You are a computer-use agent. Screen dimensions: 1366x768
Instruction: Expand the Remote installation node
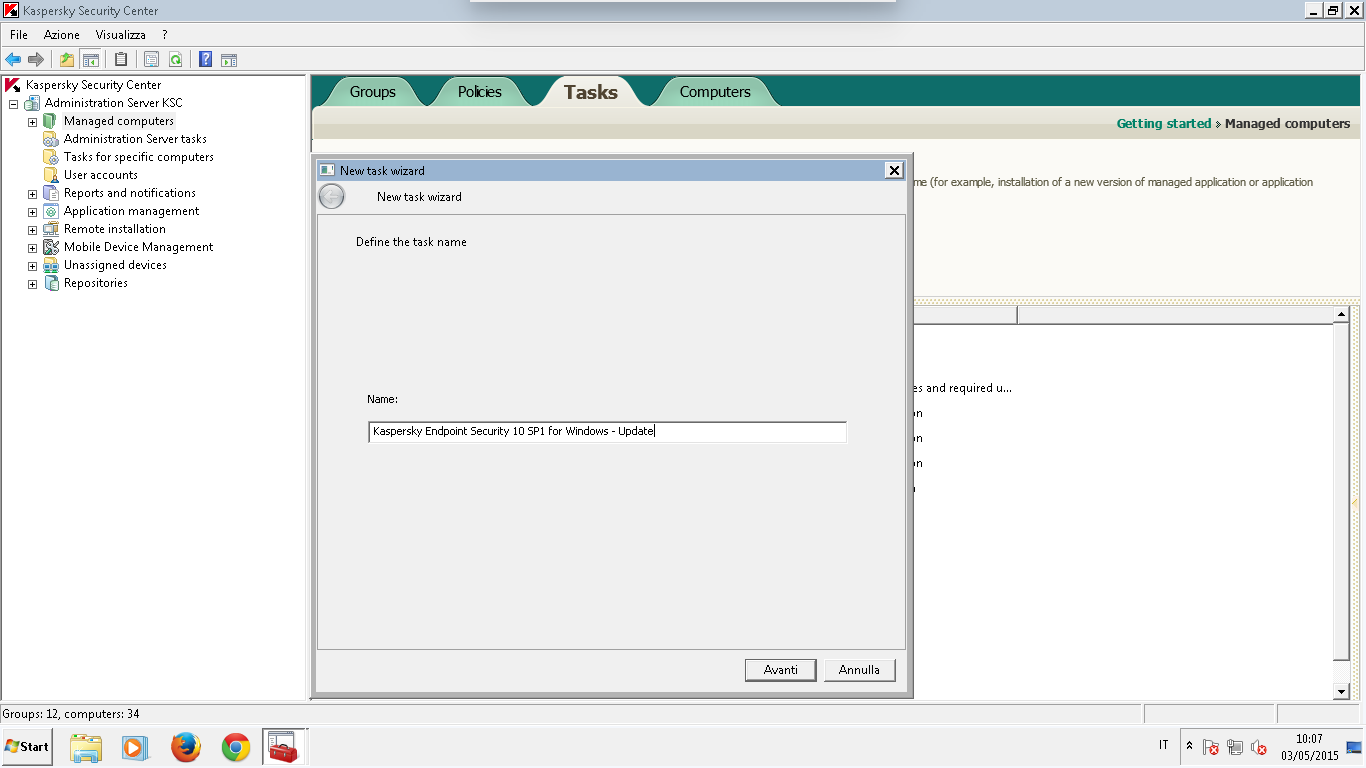(32, 229)
